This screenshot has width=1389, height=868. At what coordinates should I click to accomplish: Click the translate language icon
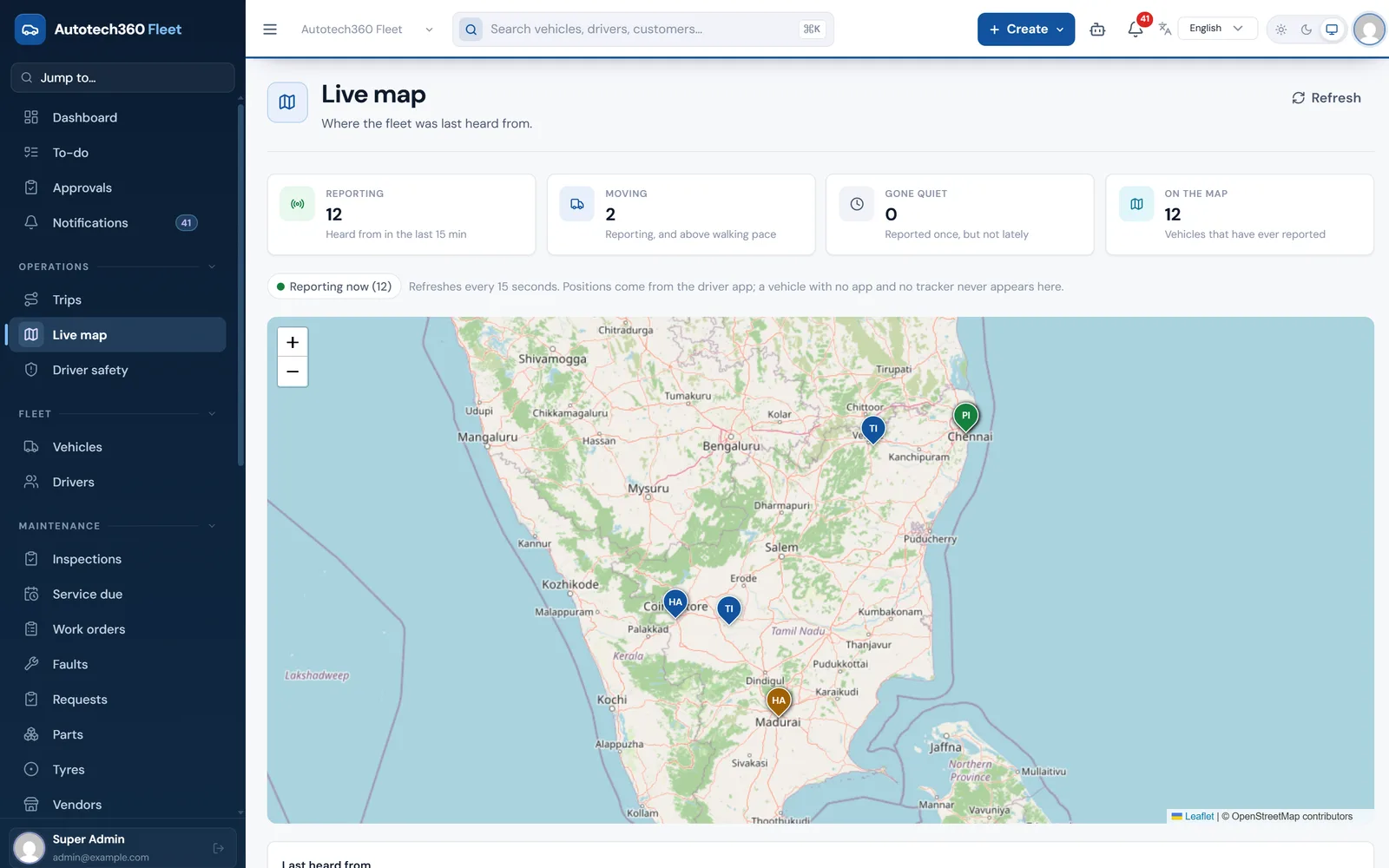[x=1165, y=30]
